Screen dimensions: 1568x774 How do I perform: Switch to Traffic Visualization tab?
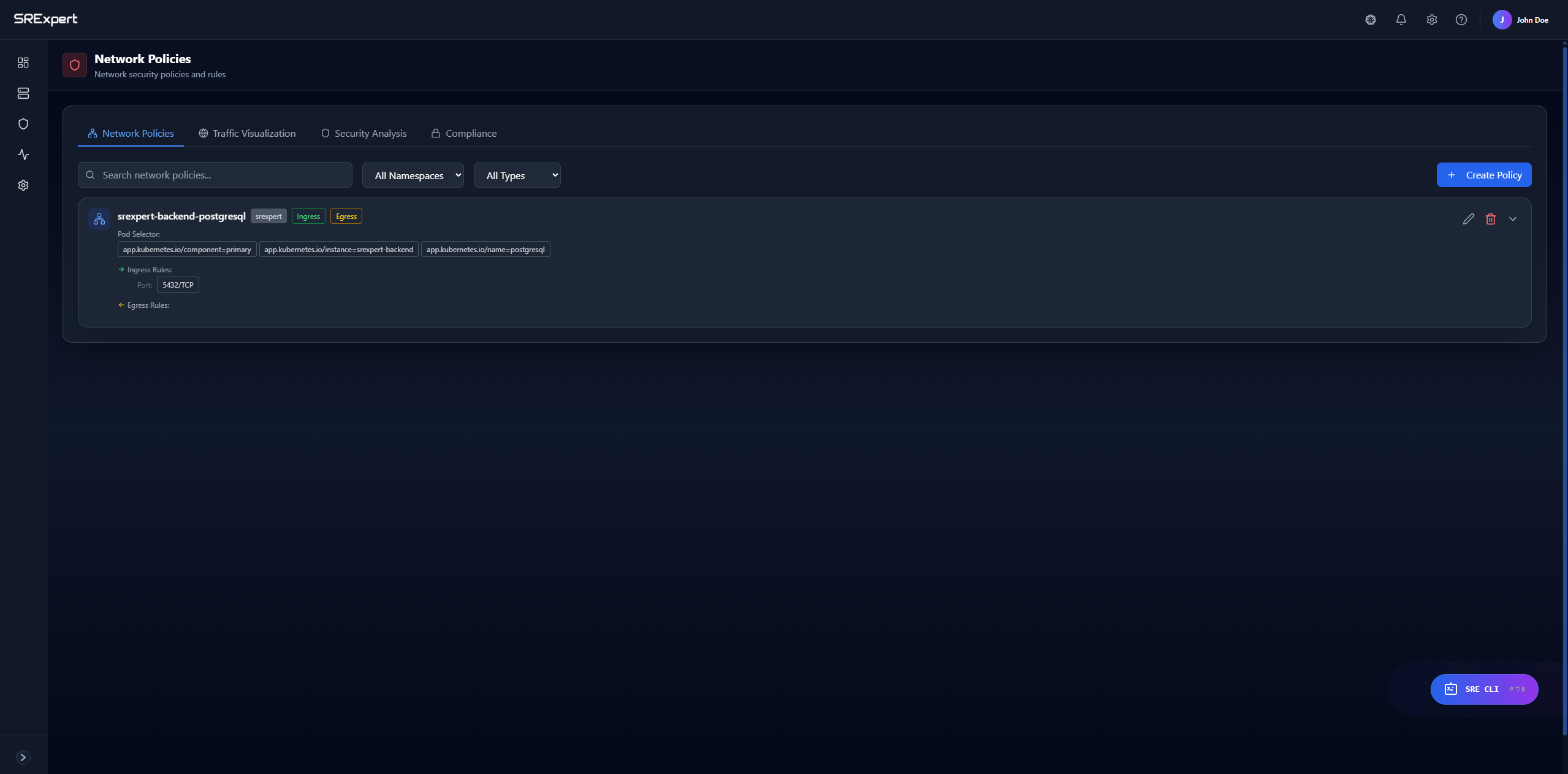pos(247,133)
